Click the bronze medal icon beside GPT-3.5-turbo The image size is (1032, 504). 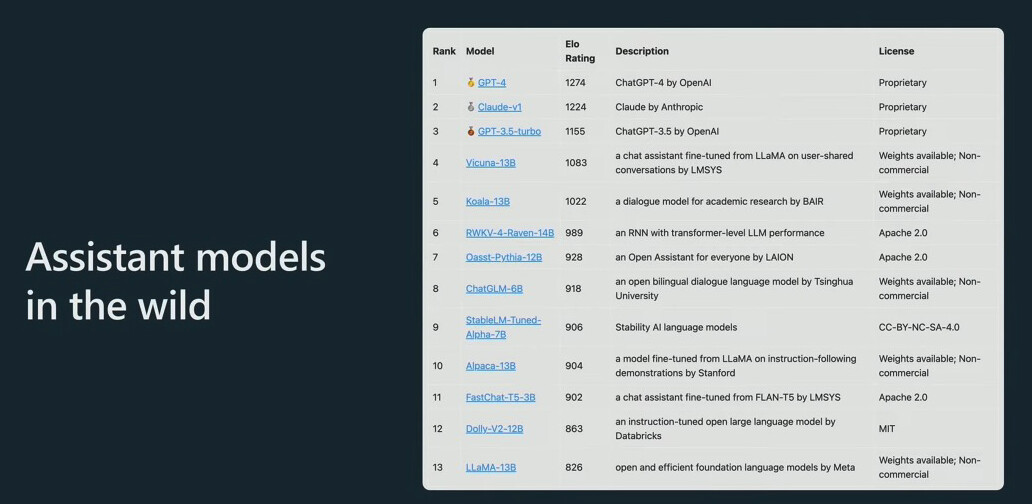[x=471, y=131]
